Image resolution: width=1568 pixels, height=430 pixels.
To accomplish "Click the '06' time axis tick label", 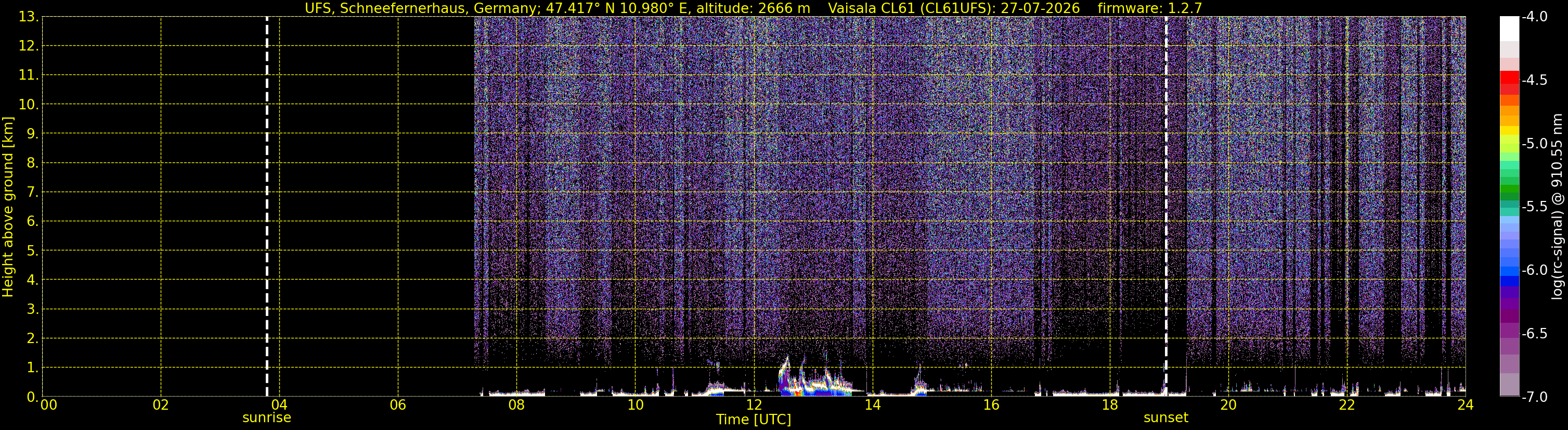I will pos(398,406).
